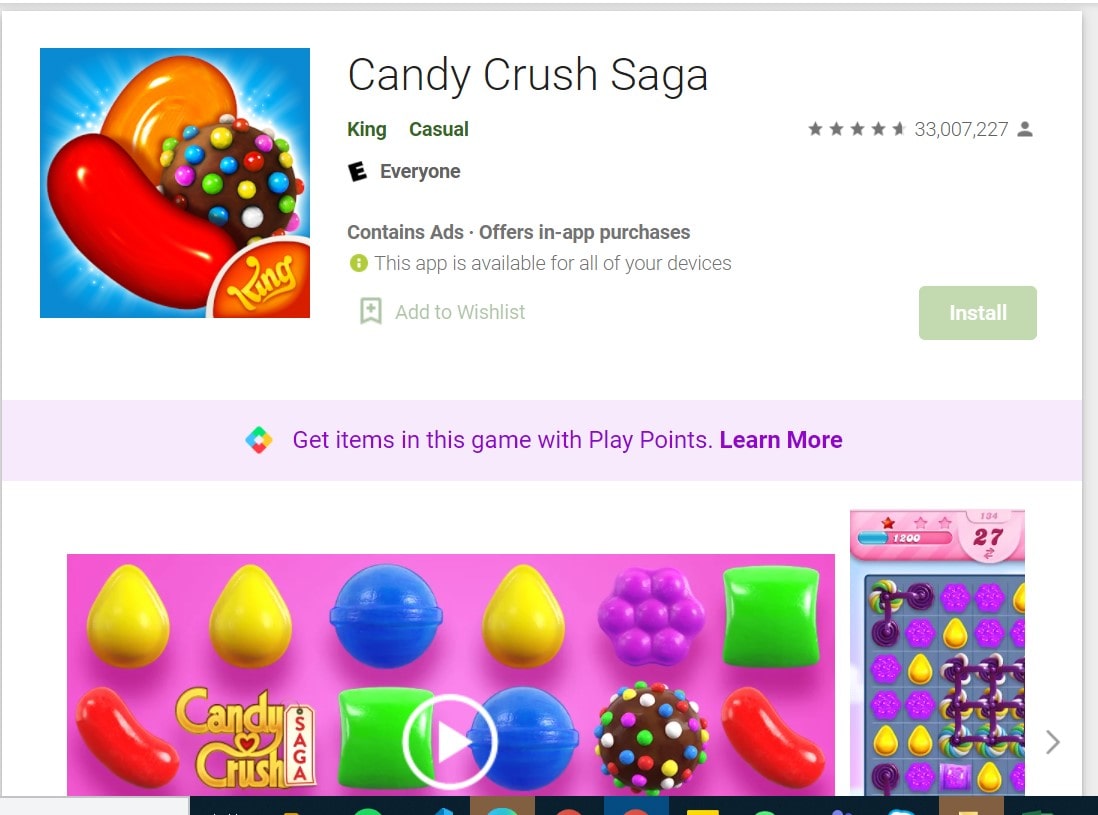The width and height of the screenshot is (1098, 815).
Task: Open the King developer page
Action: [x=367, y=130]
